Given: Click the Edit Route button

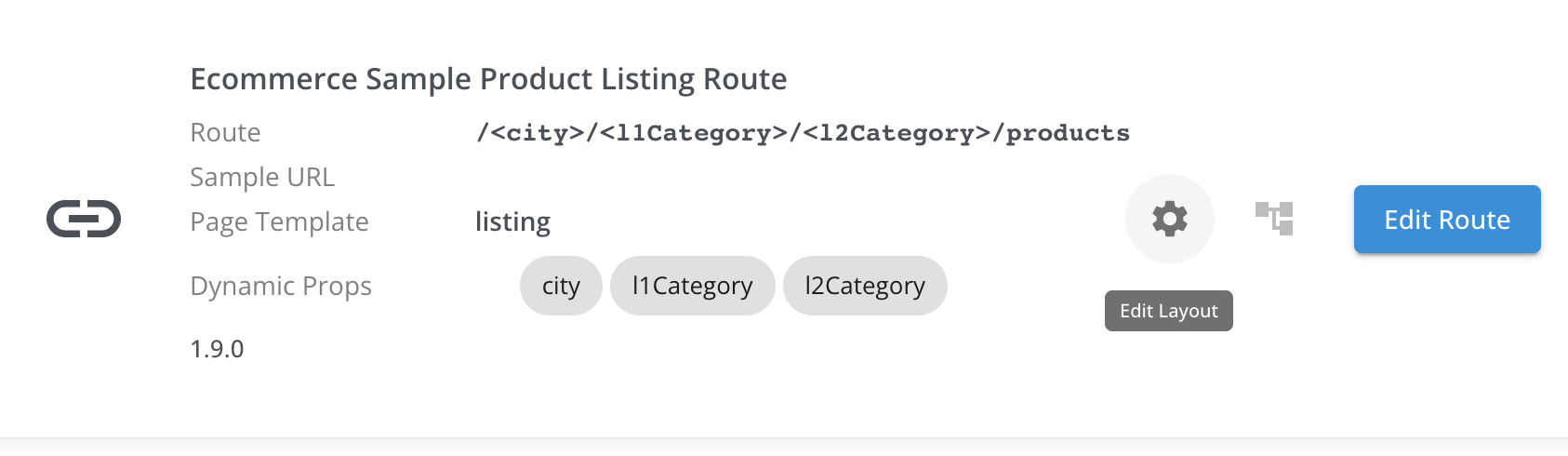Looking at the screenshot, I should tap(1447, 220).
